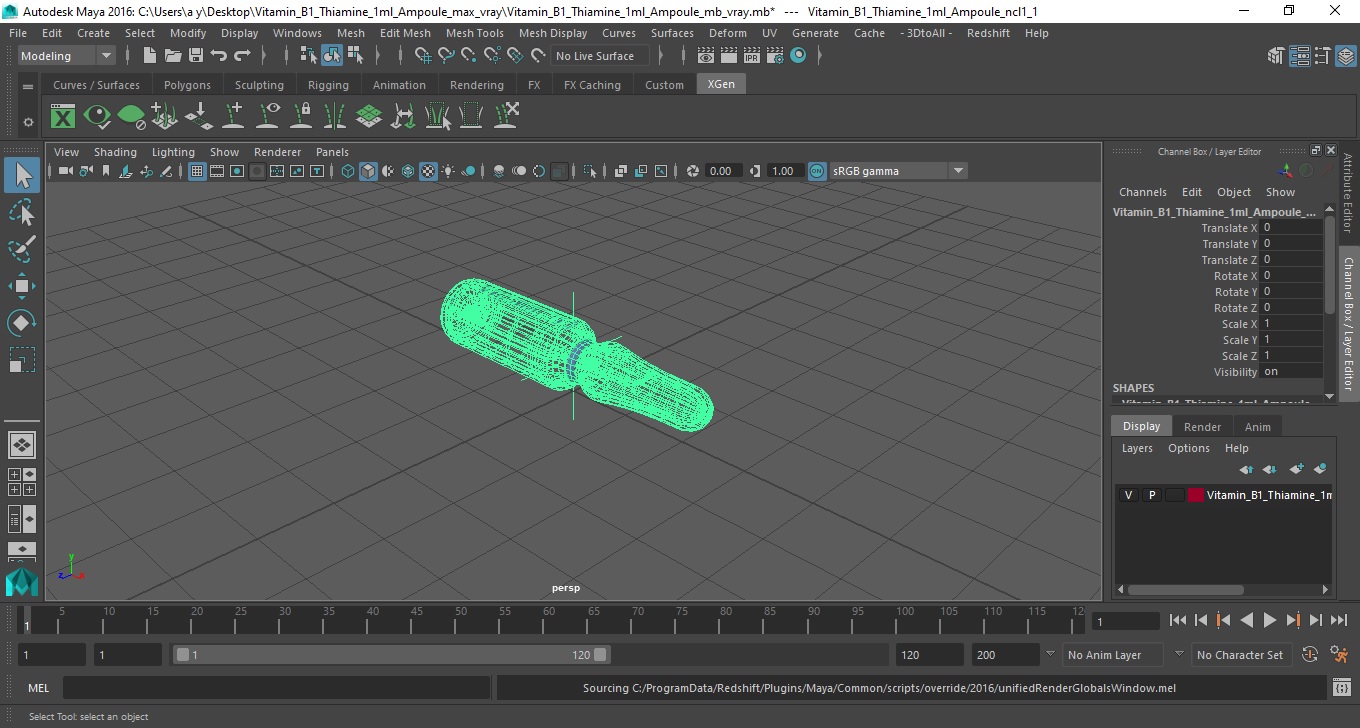1360x728 pixels.
Task: Click No Live Surface button
Action: (x=599, y=56)
